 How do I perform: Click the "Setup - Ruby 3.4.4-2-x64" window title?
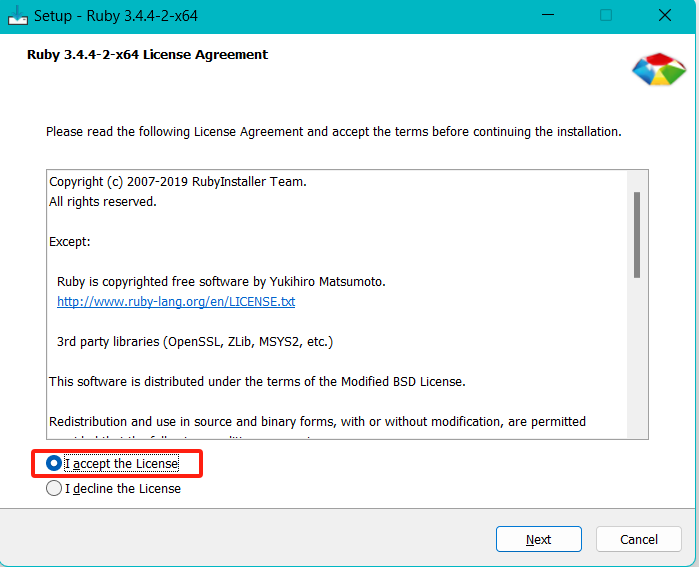(x=116, y=16)
